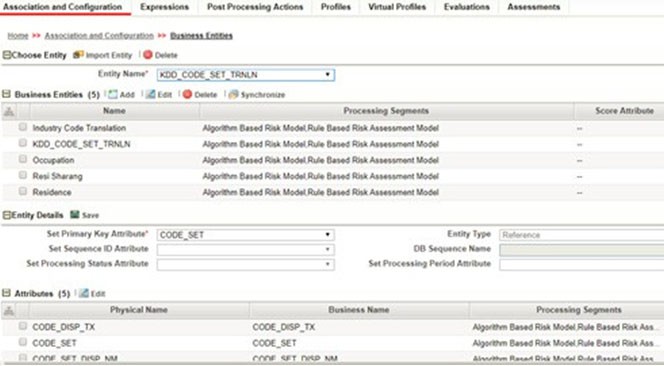Click Association and Configuration breadcrumb link
664x366 pixels.
99,36
